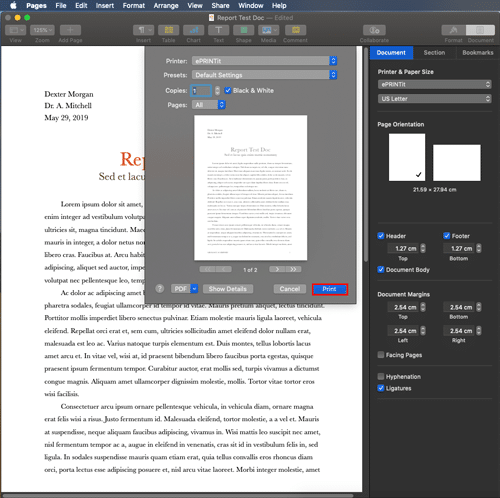This screenshot has width=500, height=498.
Task: Open the Pages application menu
Action: pos(36,5)
